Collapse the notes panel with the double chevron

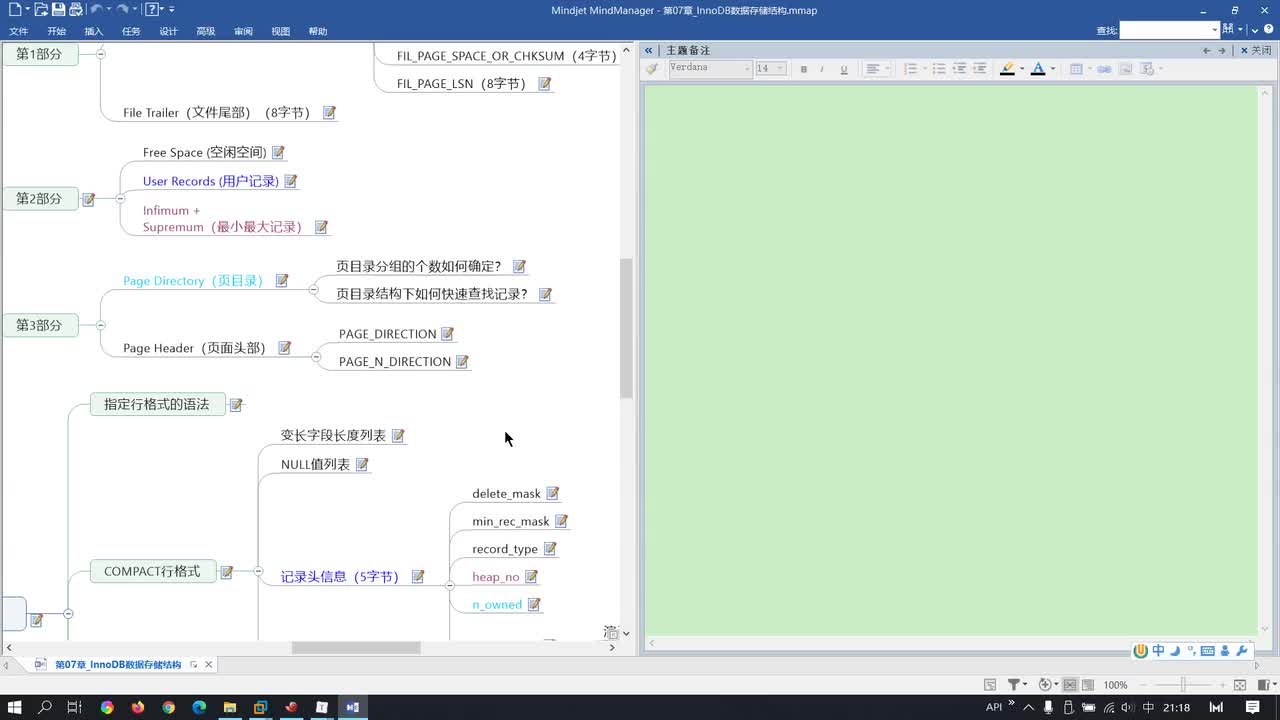649,50
